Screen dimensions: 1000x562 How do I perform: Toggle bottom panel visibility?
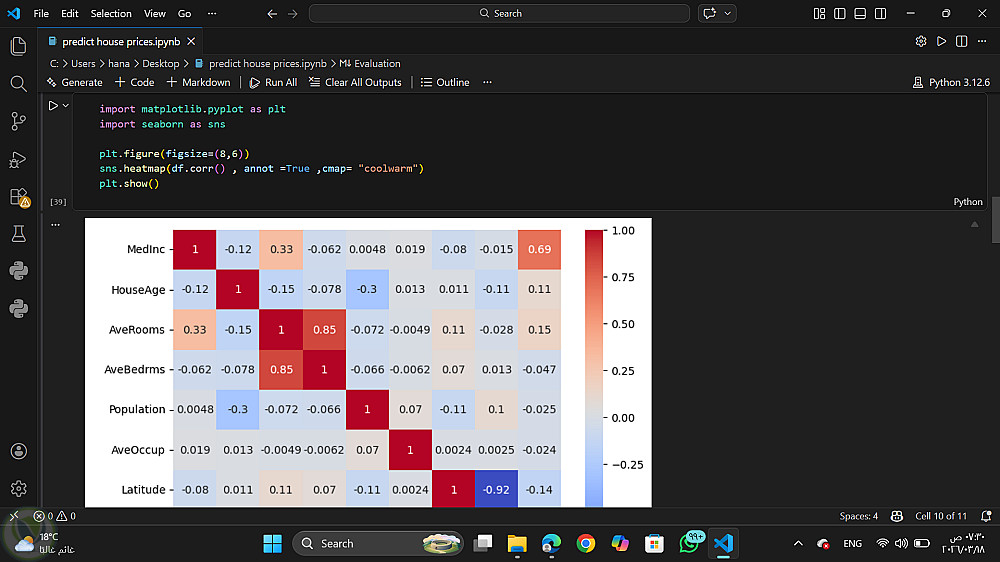[860, 13]
